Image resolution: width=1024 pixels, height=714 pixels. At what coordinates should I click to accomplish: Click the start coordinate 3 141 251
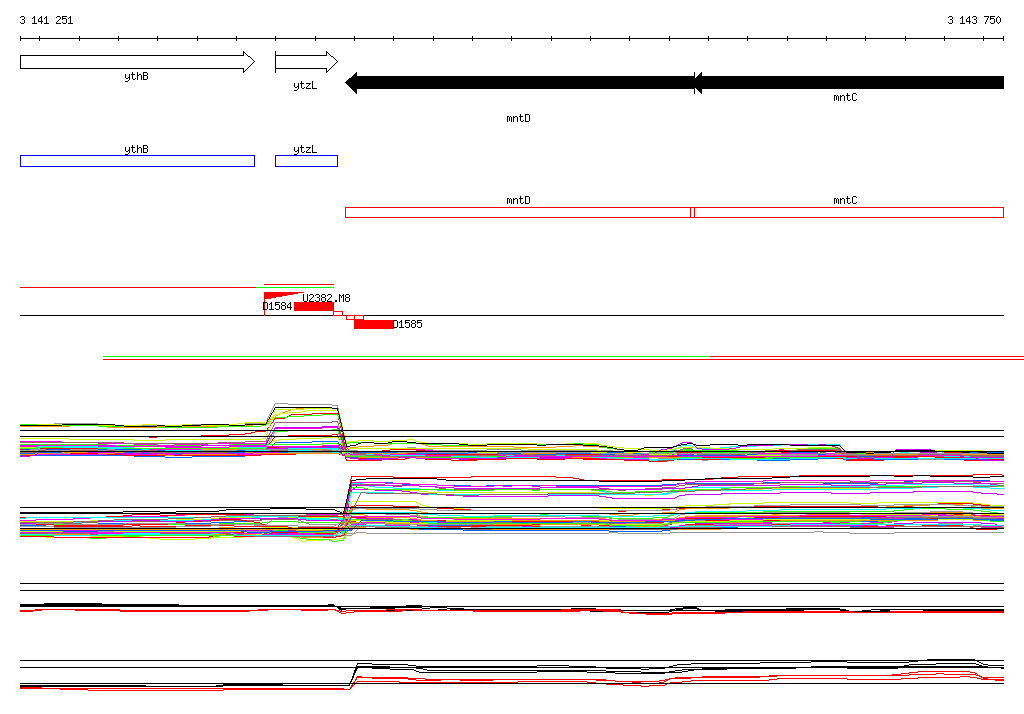[46, 20]
